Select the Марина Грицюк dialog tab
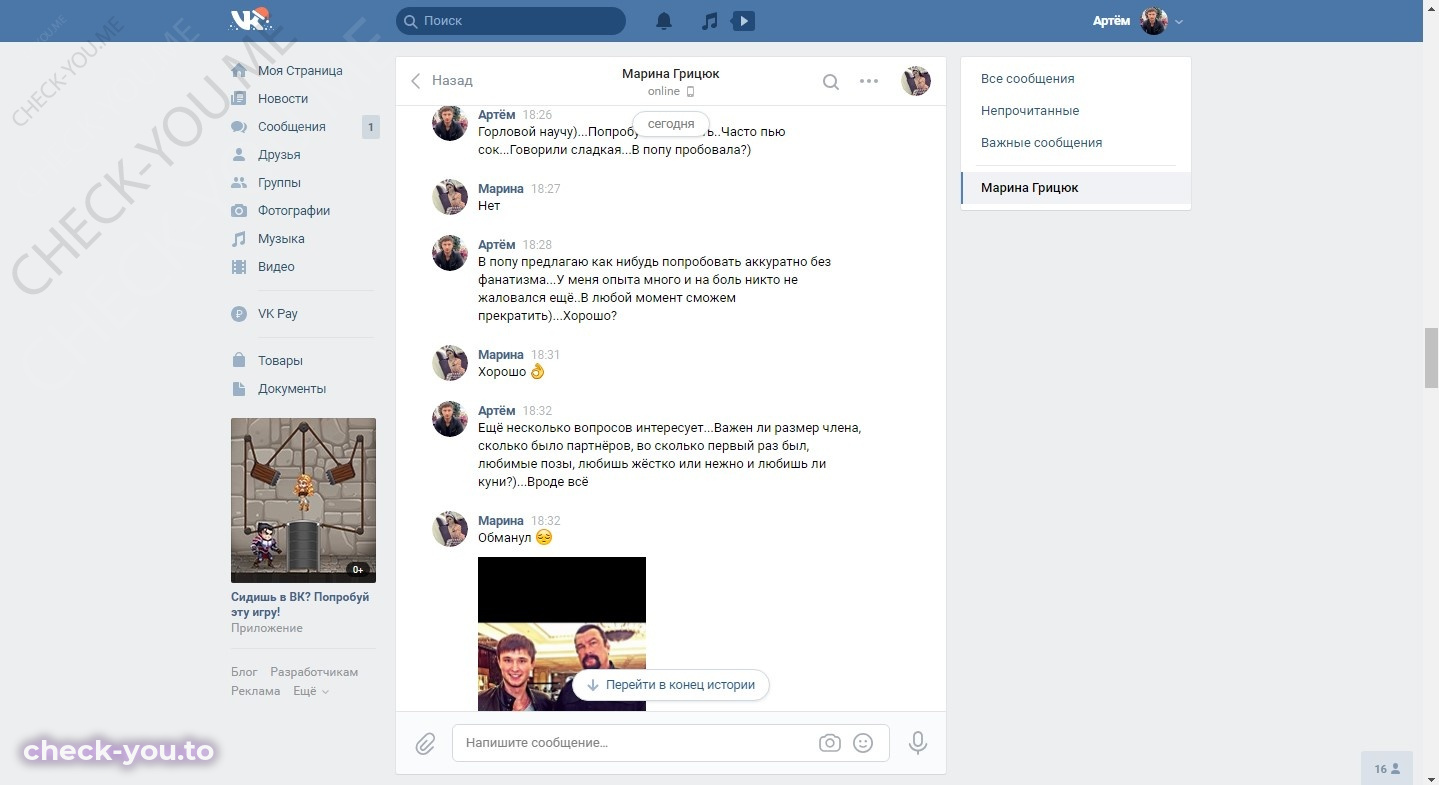This screenshot has width=1439, height=785. tap(1076, 188)
